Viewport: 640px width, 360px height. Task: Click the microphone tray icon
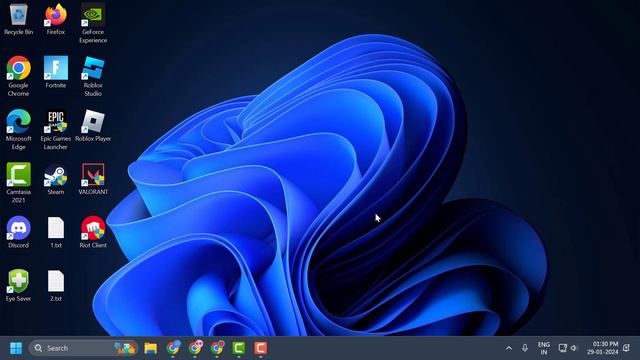click(x=525, y=348)
